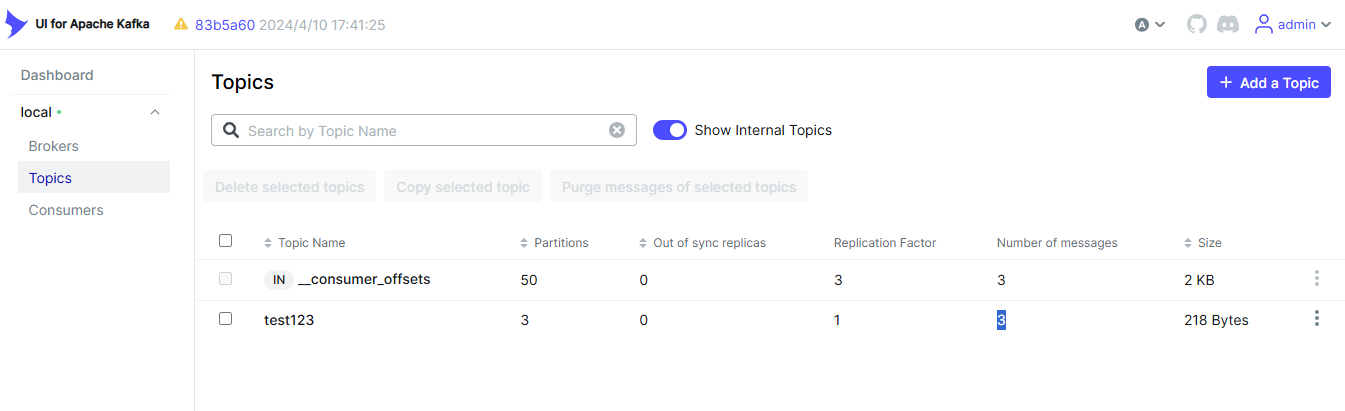The image size is (1345, 411).
Task: Collapse the local cluster section
Action: click(x=155, y=112)
